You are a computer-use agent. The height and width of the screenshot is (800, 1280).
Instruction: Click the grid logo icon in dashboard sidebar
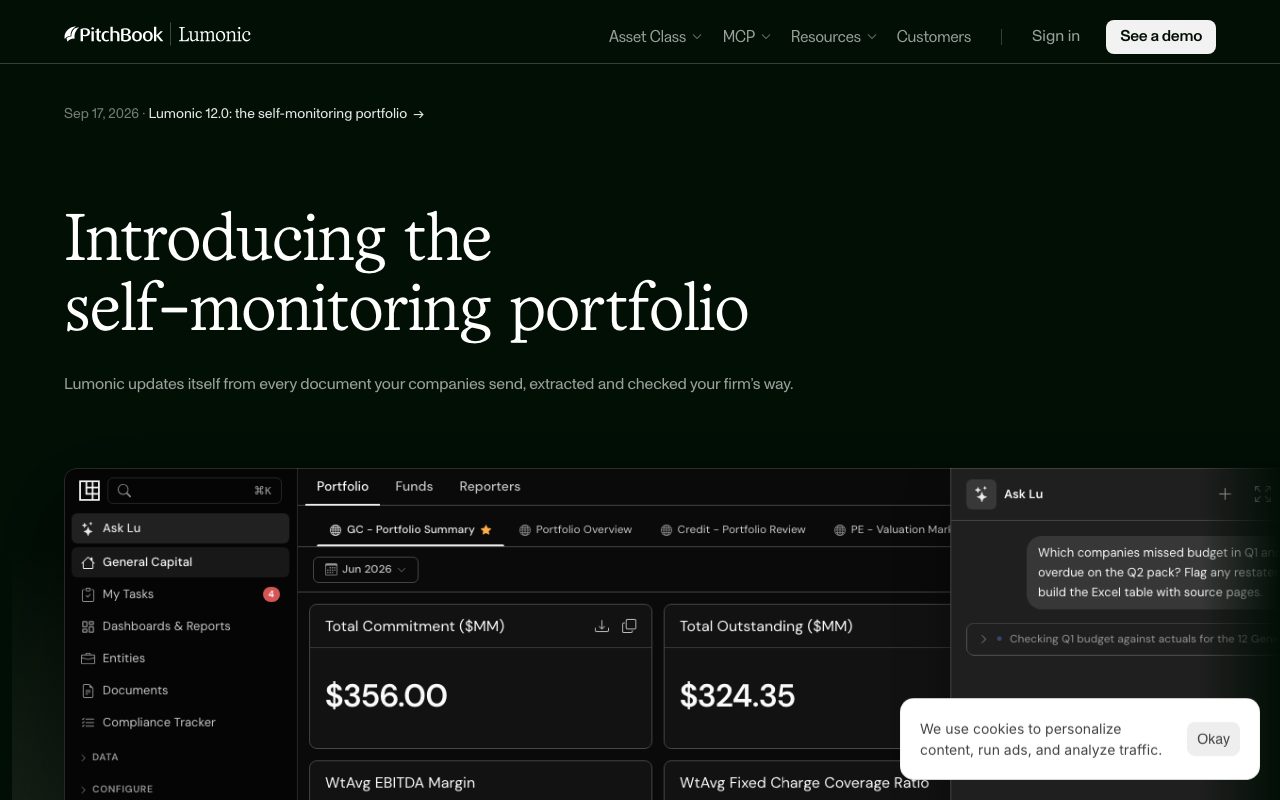(x=89, y=490)
